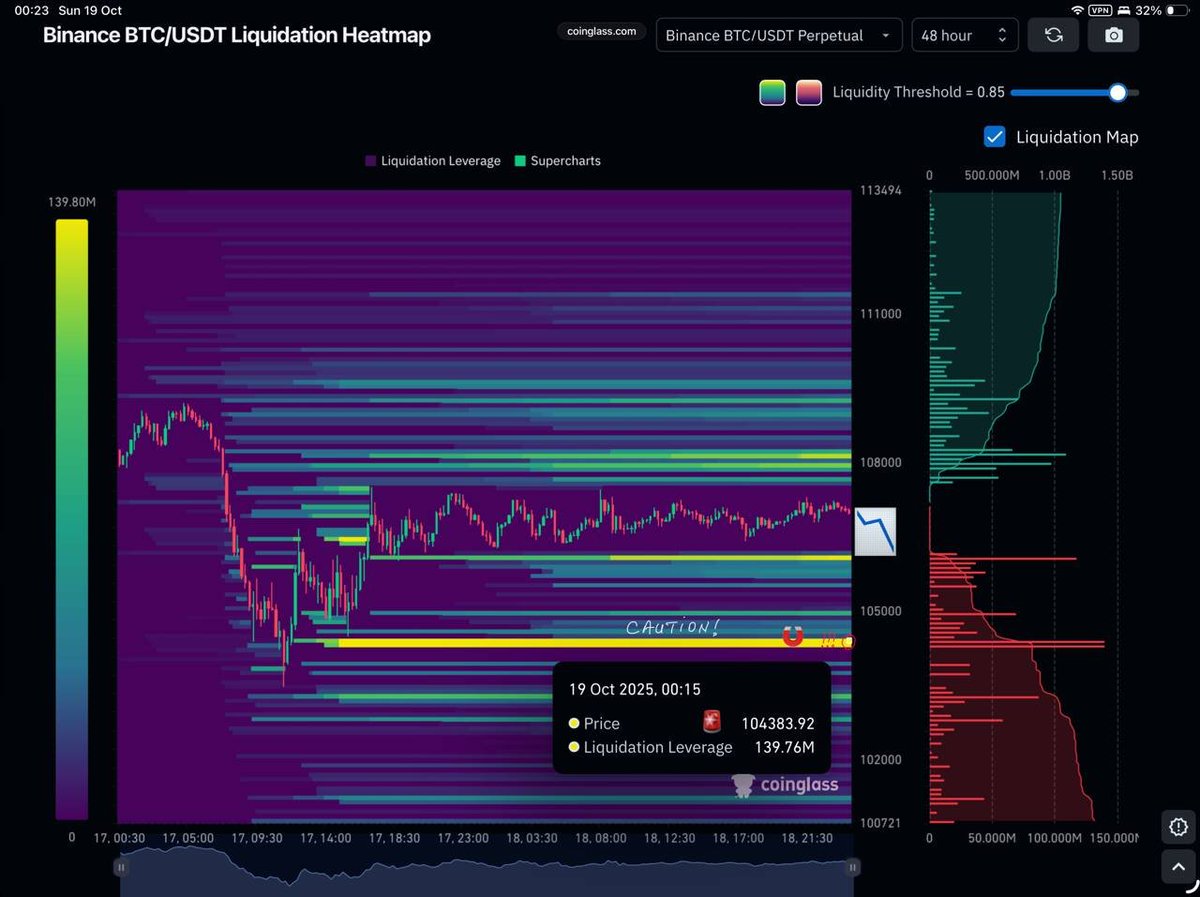Click the coinglass.com badge link
The image size is (1200, 897).
tap(601, 31)
